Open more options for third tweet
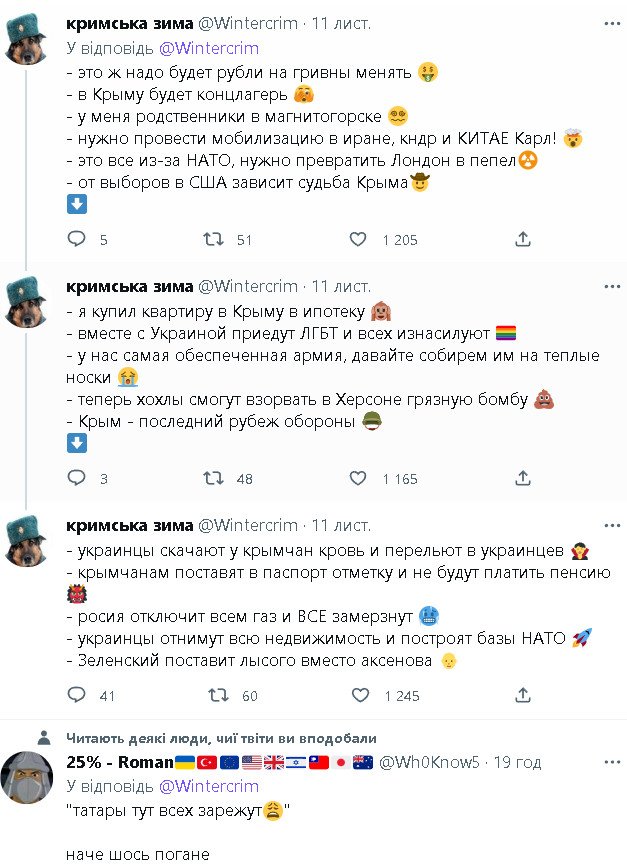 [609, 526]
